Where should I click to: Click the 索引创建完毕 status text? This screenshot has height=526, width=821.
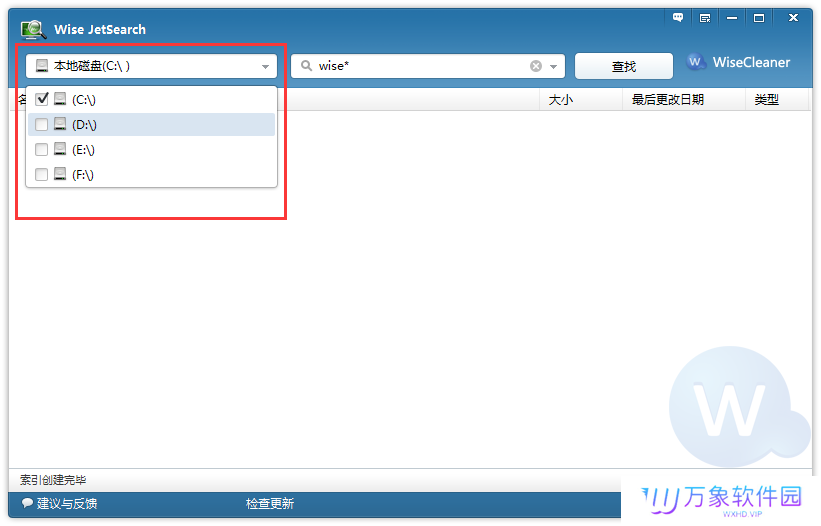53,480
